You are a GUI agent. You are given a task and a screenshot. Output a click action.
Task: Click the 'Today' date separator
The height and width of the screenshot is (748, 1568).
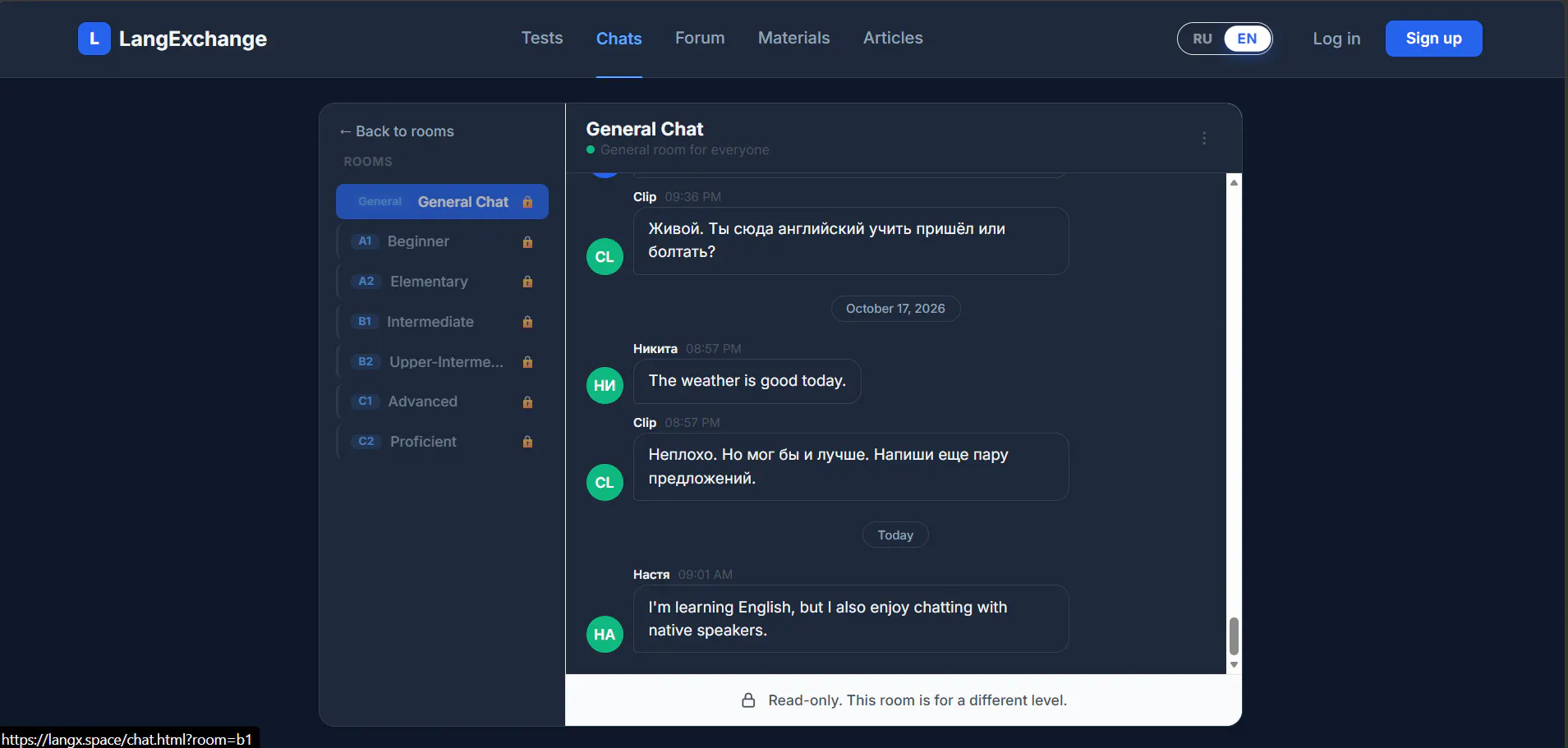pyautogui.click(x=895, y=535)
